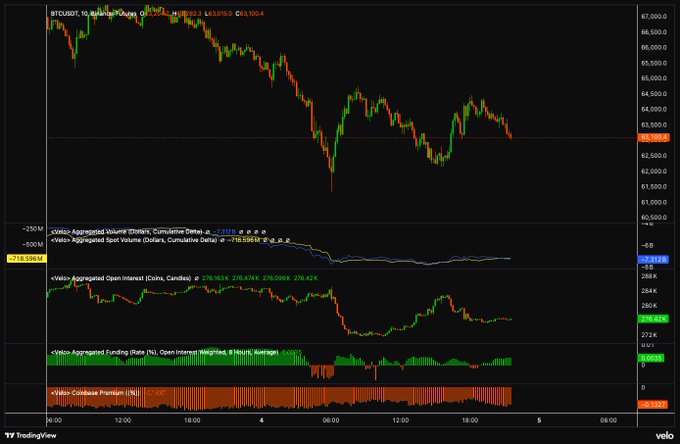Viewport: 680px width, 444px height.
Task: Click the 65,000.0 price axis label
Action: (654, 78)
